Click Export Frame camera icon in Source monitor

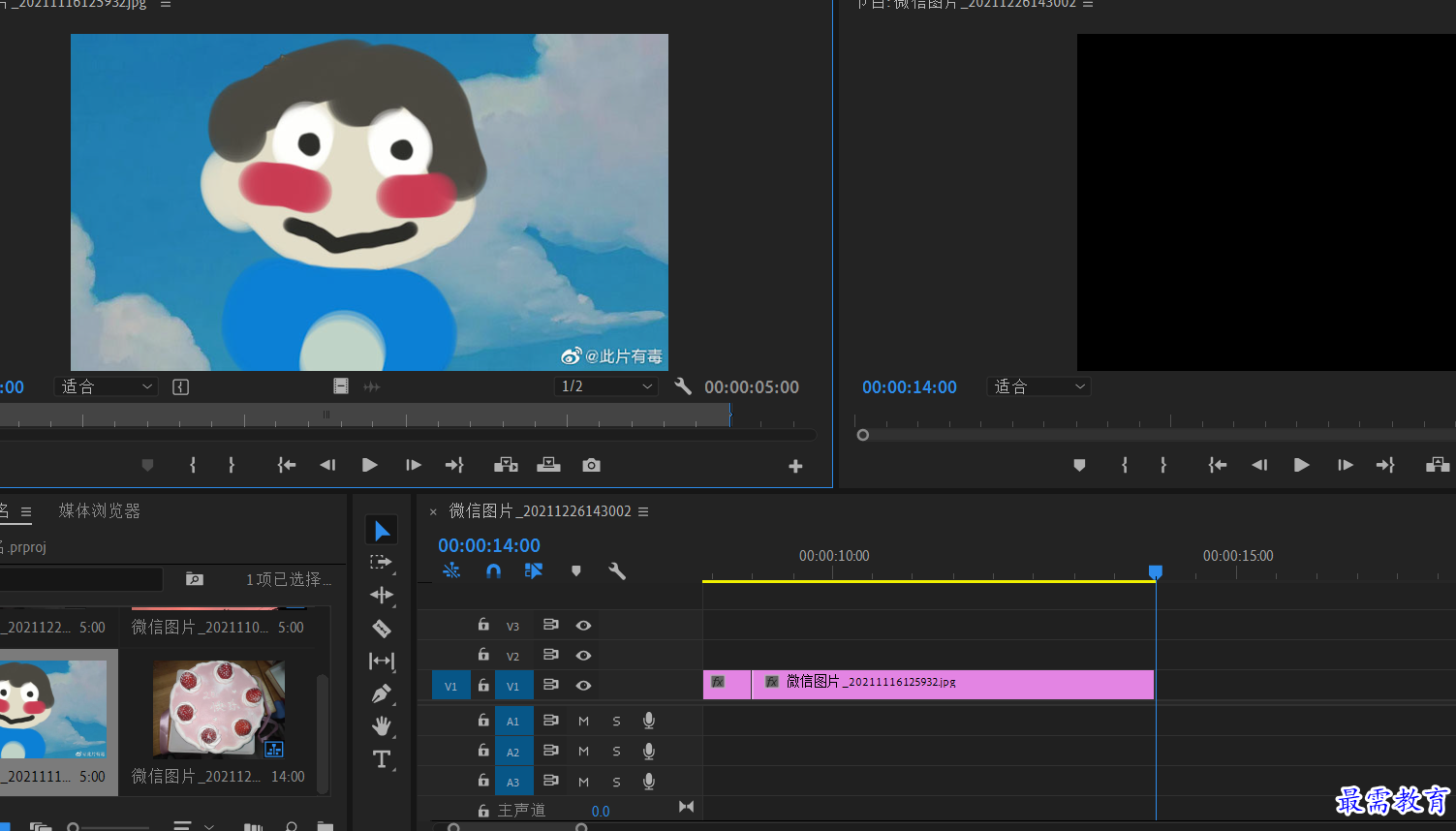(x=591, y=466)
